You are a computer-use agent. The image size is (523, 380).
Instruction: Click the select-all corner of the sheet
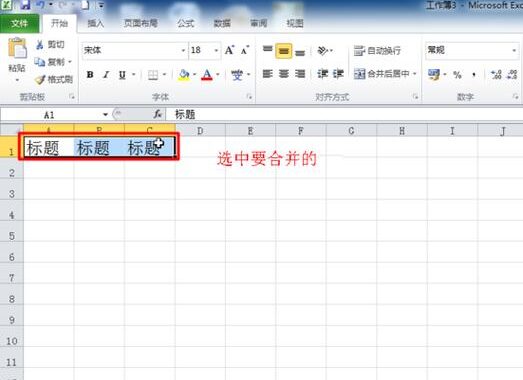click(12, 130)
